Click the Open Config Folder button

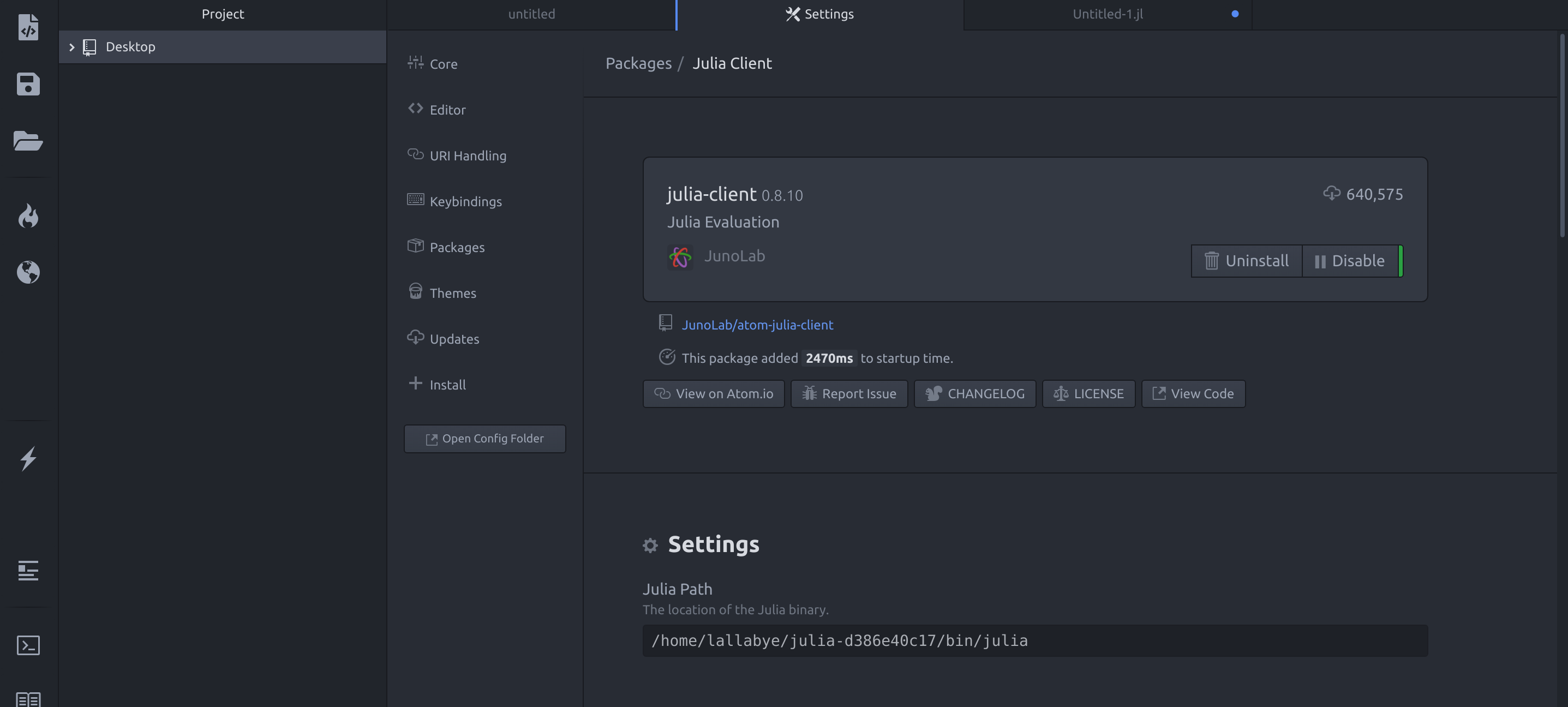[484, 439]
